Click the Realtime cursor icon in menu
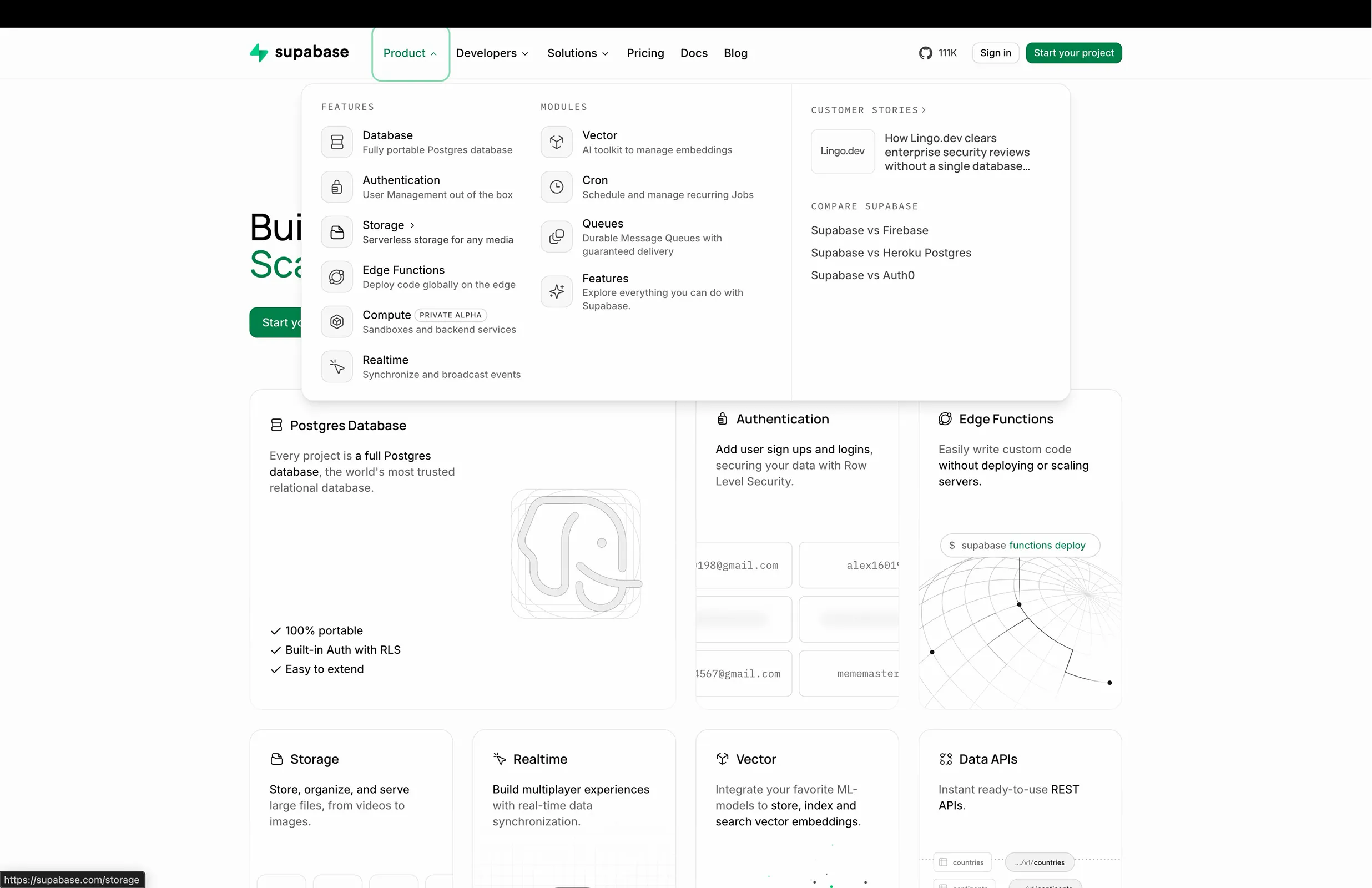Image resolution: width=1372 pixels, height=888 pixels. click(x=337, y=367)
